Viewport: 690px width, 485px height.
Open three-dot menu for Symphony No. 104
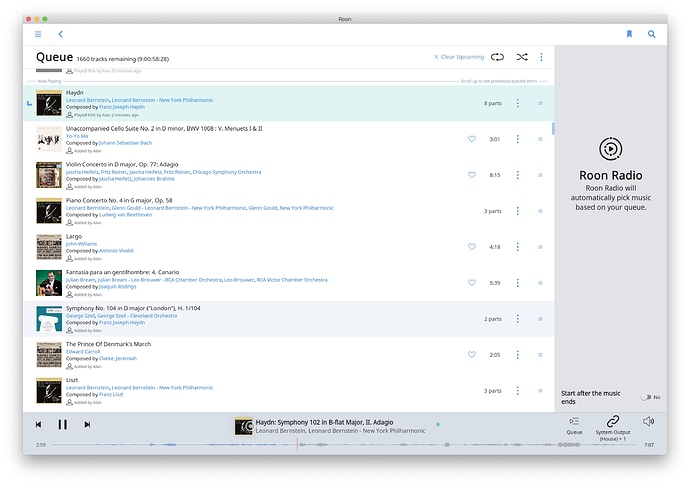(518, 319)
